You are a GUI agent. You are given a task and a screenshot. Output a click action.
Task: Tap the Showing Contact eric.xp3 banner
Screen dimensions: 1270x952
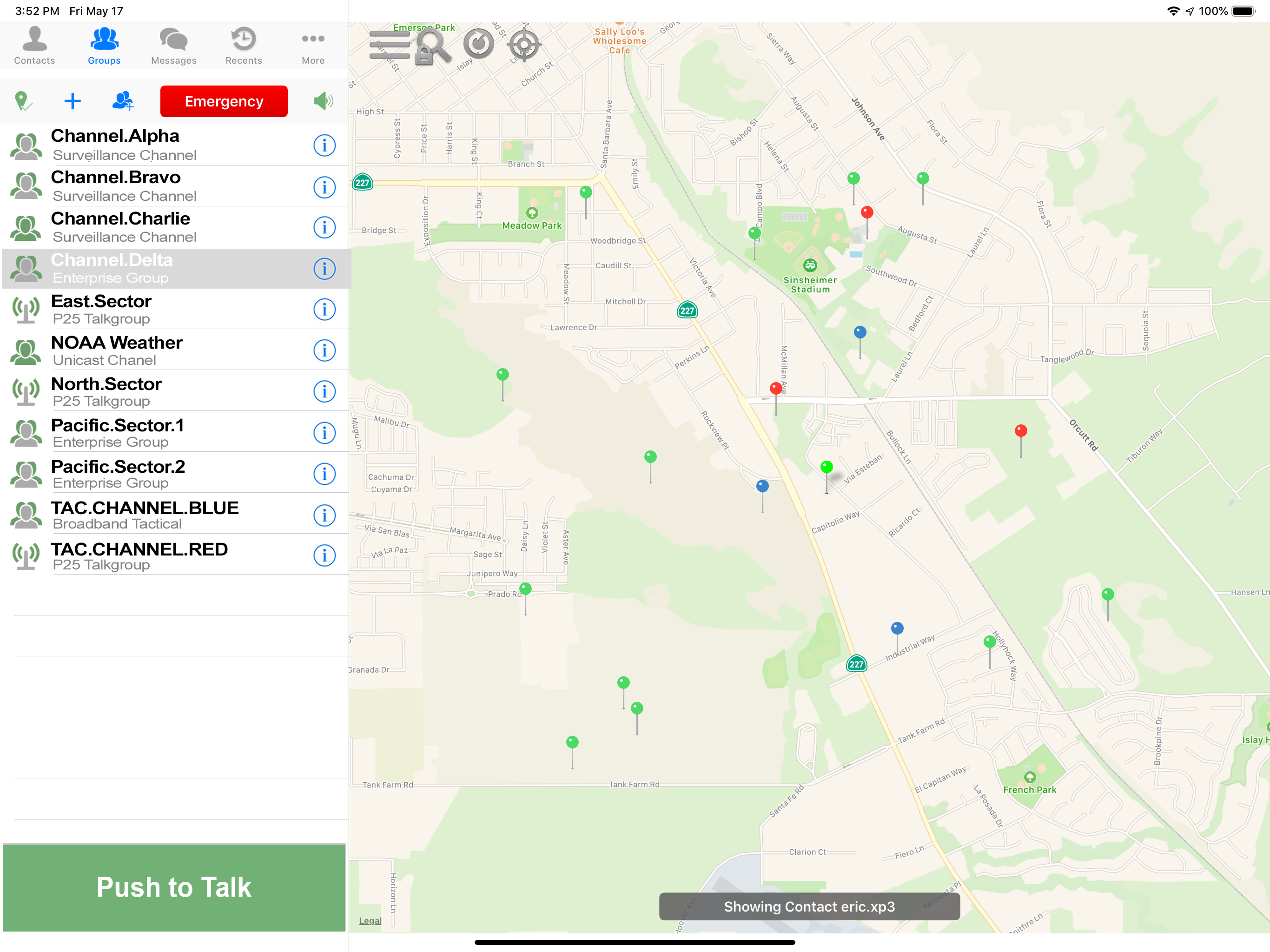point(809,906)
